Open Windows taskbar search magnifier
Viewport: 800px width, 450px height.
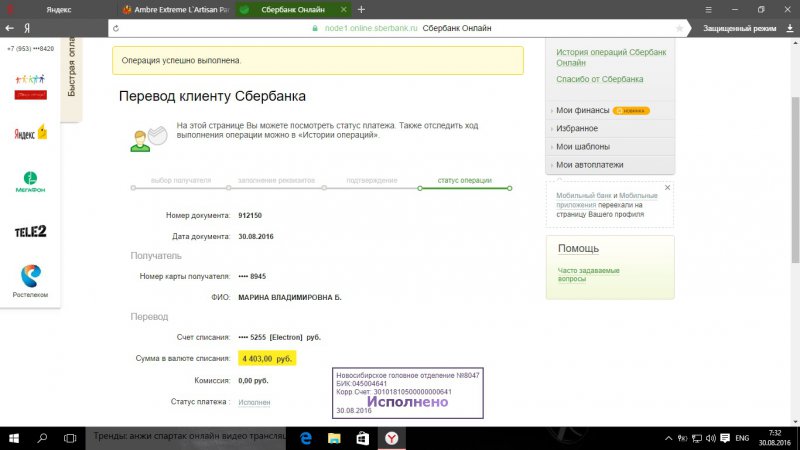(42, 438)
